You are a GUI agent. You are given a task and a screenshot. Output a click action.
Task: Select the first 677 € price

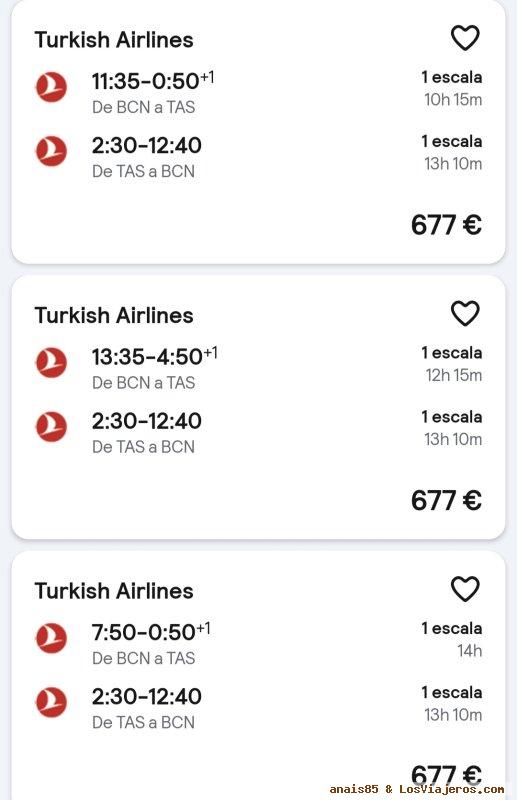(446, 225)
